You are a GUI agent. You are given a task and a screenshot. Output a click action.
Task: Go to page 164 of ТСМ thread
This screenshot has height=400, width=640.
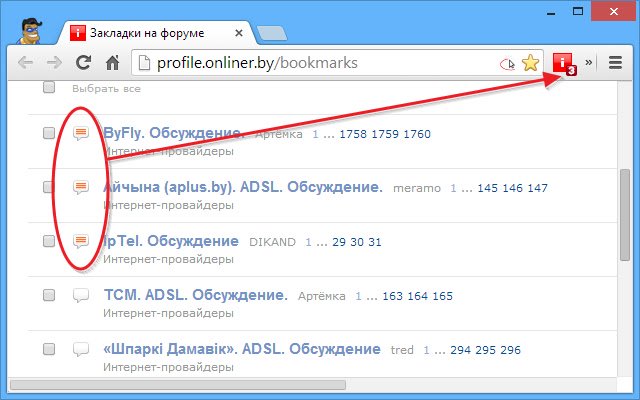click(x=418, y=296)
